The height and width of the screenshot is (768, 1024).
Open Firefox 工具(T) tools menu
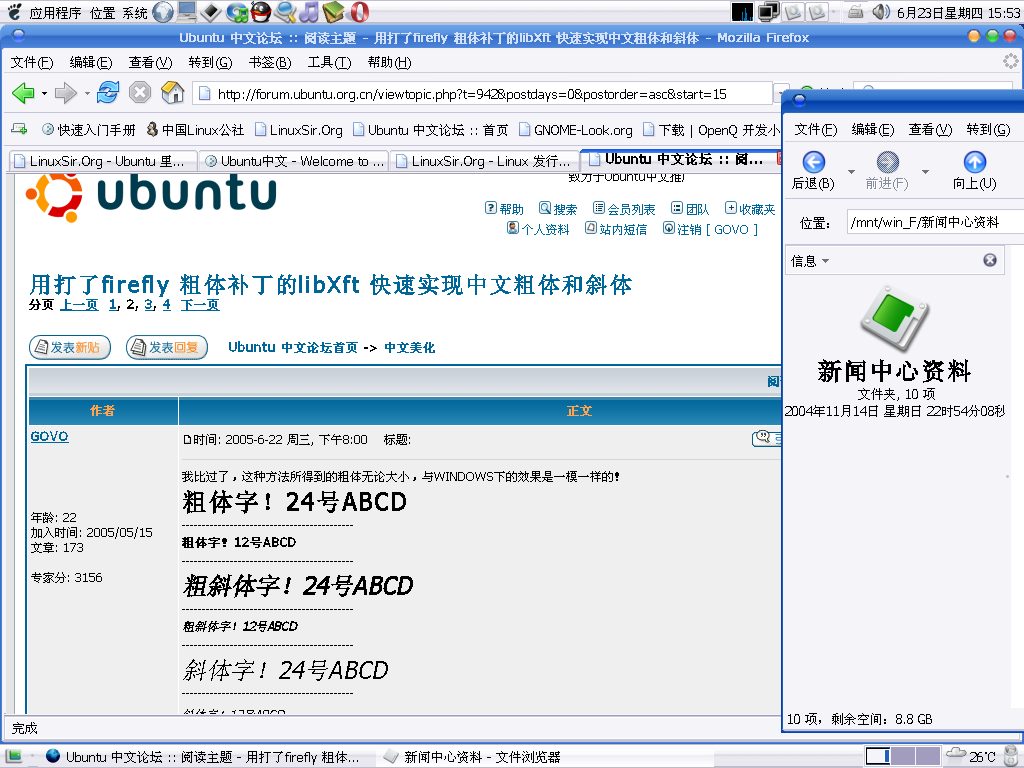329,62
